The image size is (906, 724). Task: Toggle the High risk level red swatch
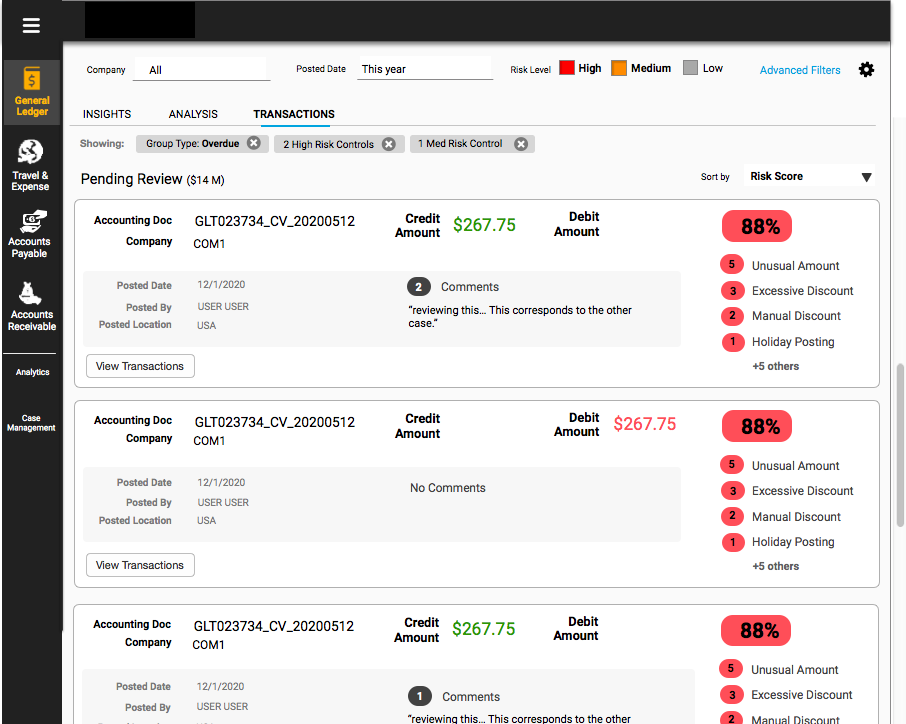(567, 68)
